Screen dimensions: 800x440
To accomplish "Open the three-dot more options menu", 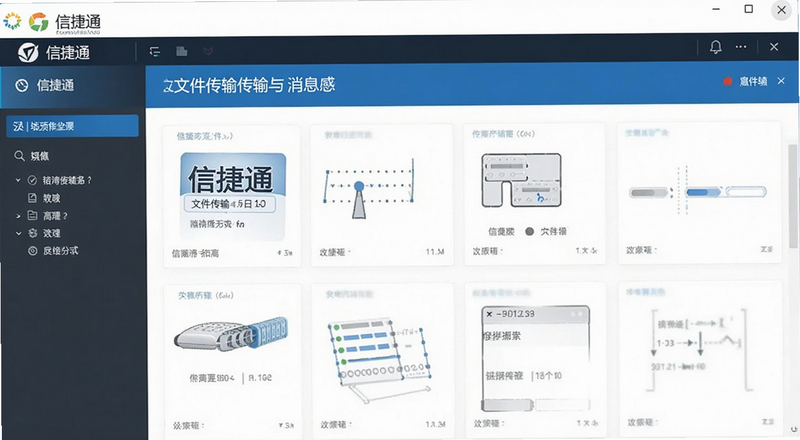I will [741, 47].
